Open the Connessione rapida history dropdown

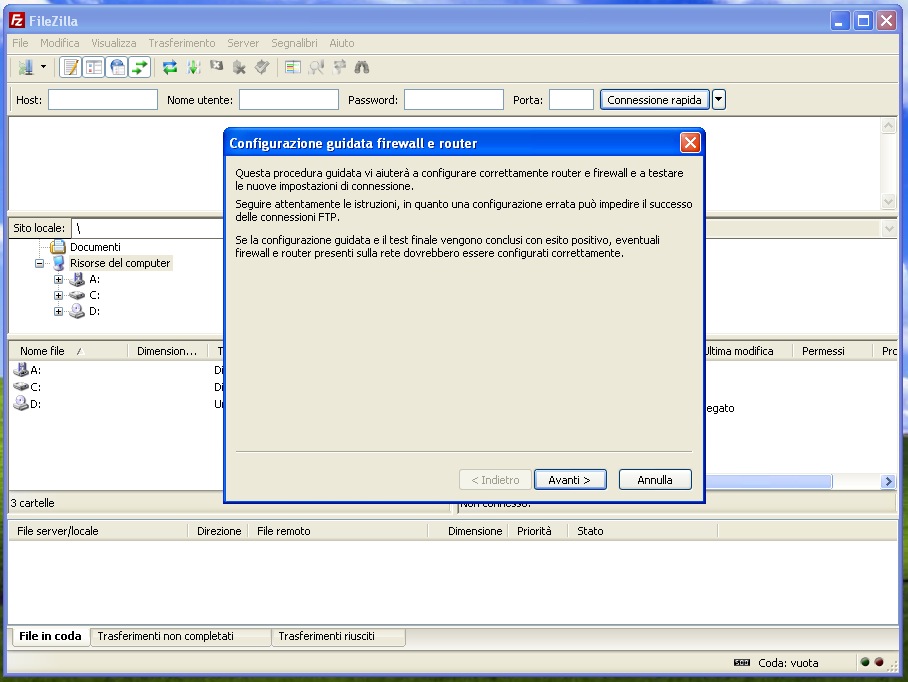click(x=718, y=99)
